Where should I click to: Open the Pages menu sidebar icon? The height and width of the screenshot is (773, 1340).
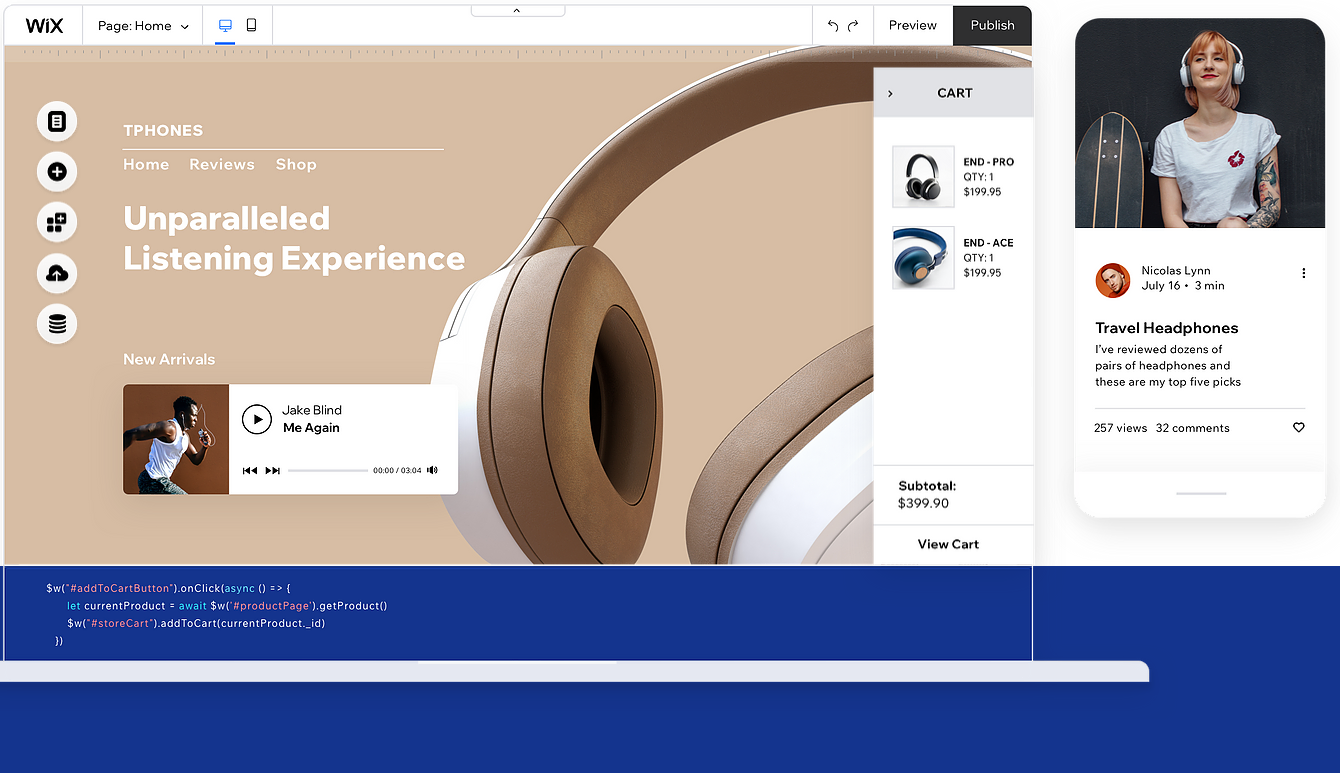tap(57, 121)
